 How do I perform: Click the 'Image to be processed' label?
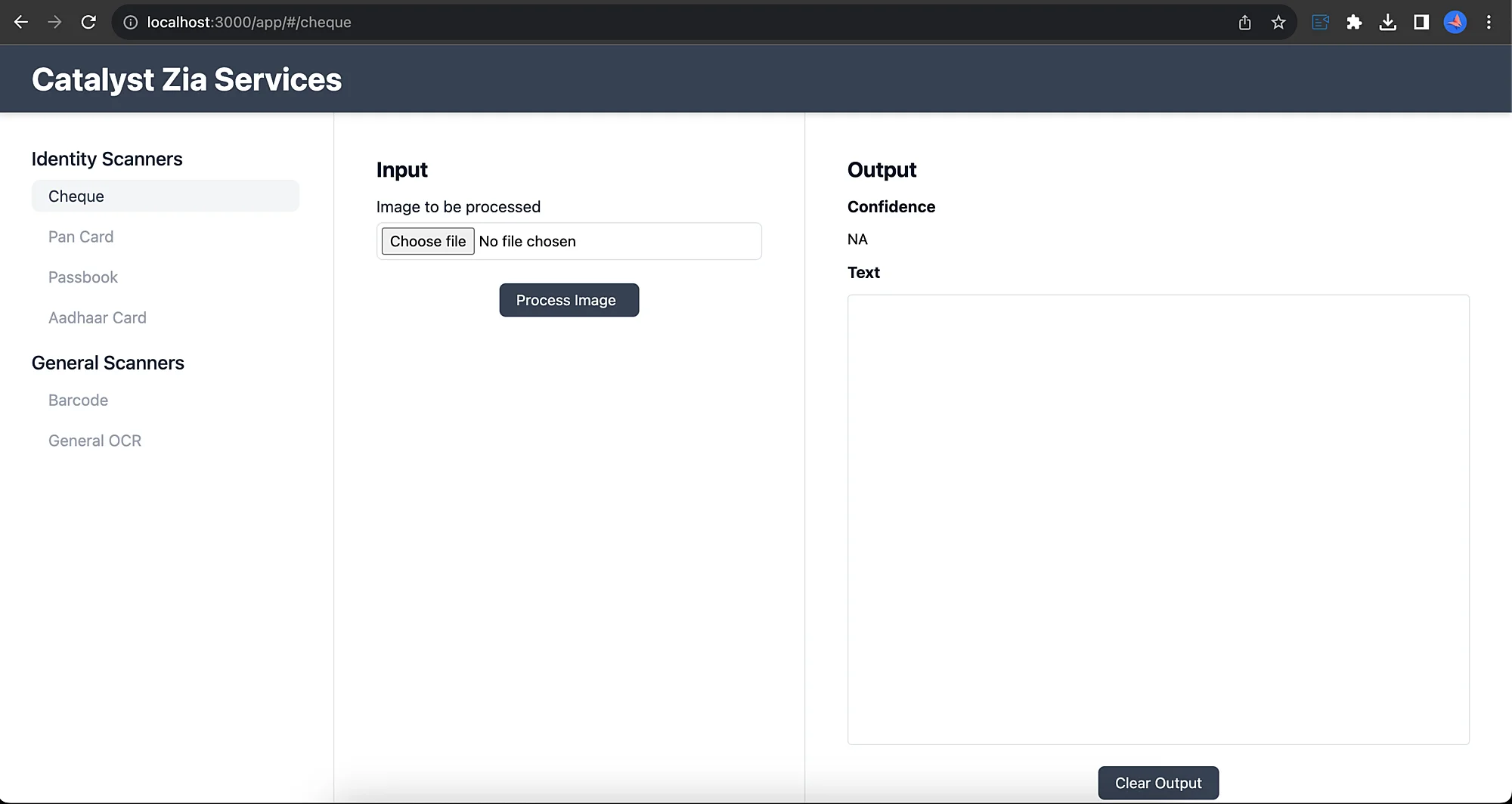[x=458, y=207]
